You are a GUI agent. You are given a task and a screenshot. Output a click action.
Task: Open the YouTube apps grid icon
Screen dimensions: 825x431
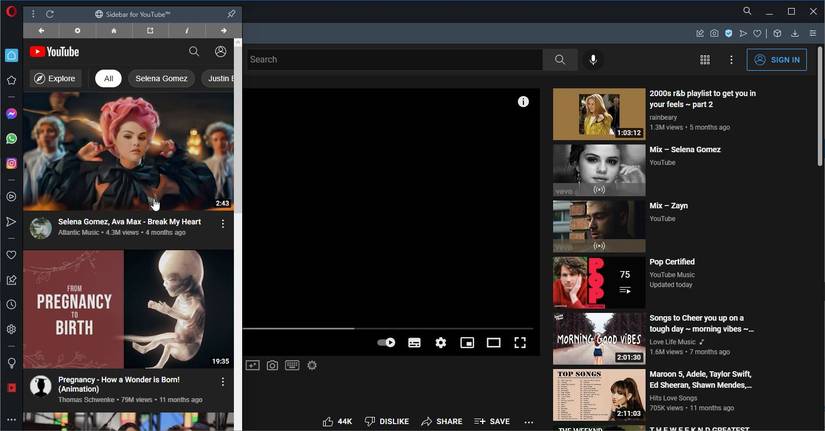tap(705, 59)
